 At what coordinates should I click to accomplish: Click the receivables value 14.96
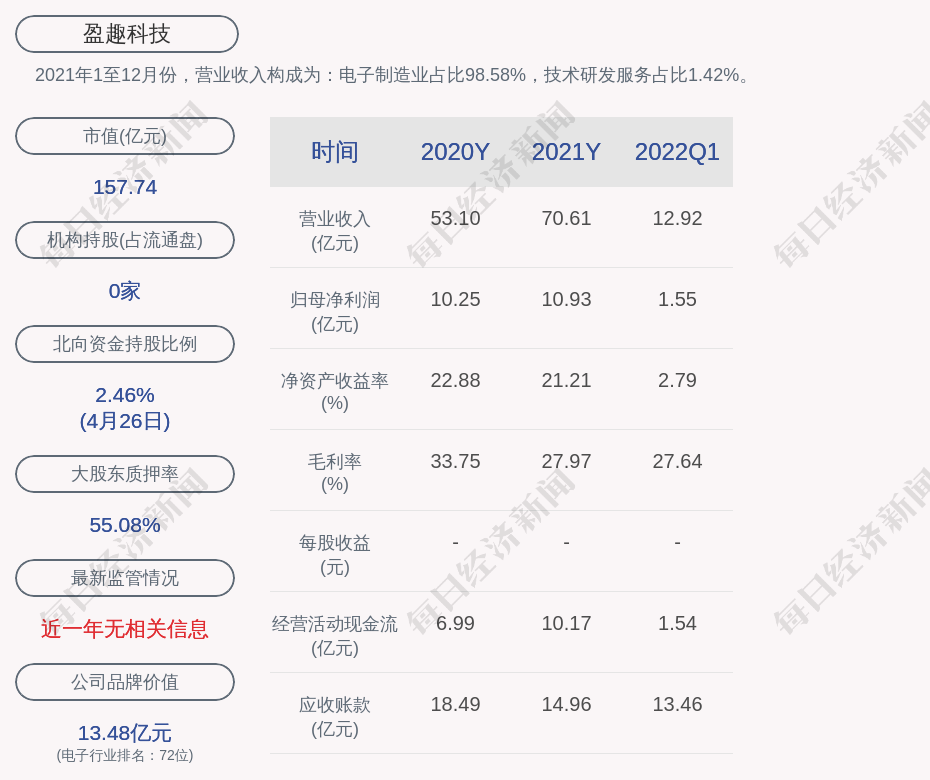[x=566, y=704]
